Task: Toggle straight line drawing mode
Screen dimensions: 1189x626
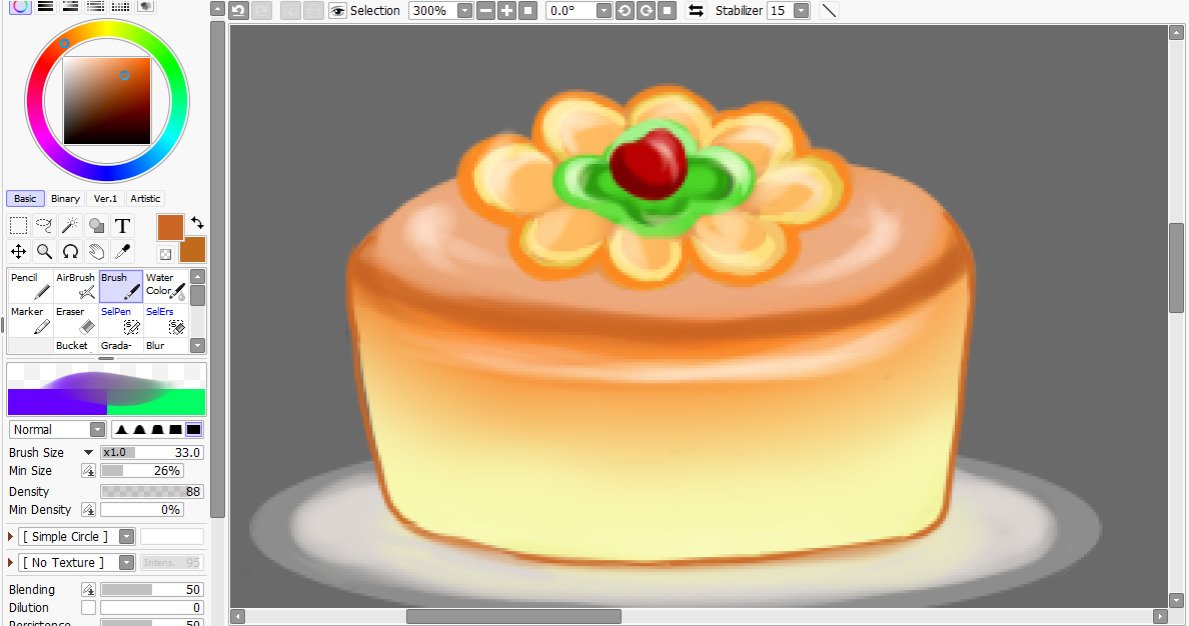Action: [829, 11]
